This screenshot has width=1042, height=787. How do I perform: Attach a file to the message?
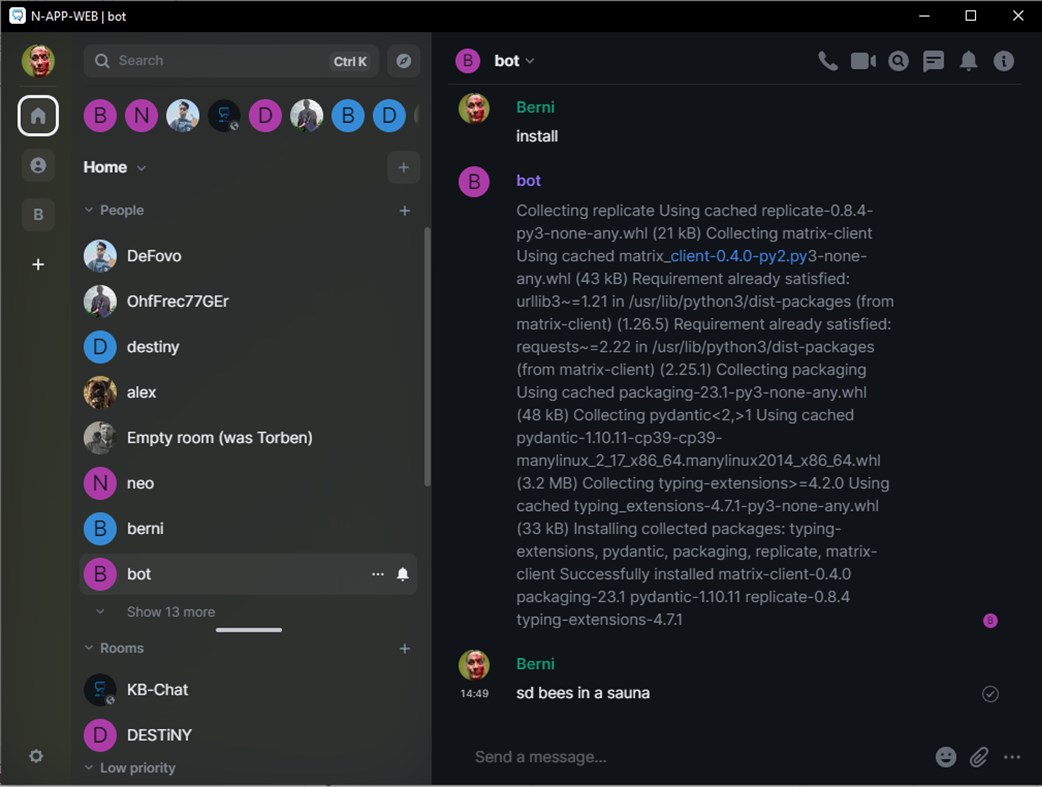click(x=978, y=757)
